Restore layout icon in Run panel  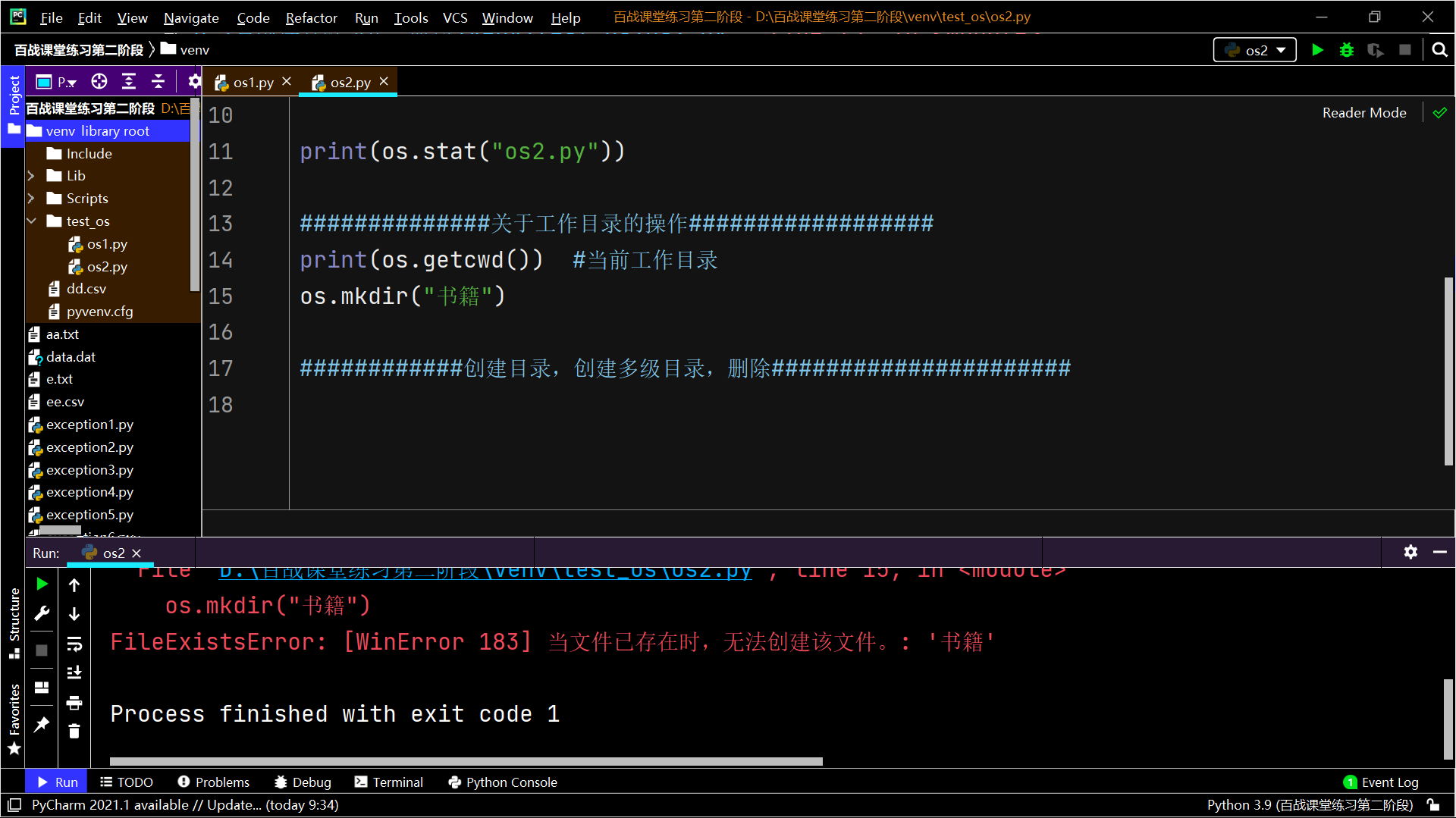[x=42, y=688]
